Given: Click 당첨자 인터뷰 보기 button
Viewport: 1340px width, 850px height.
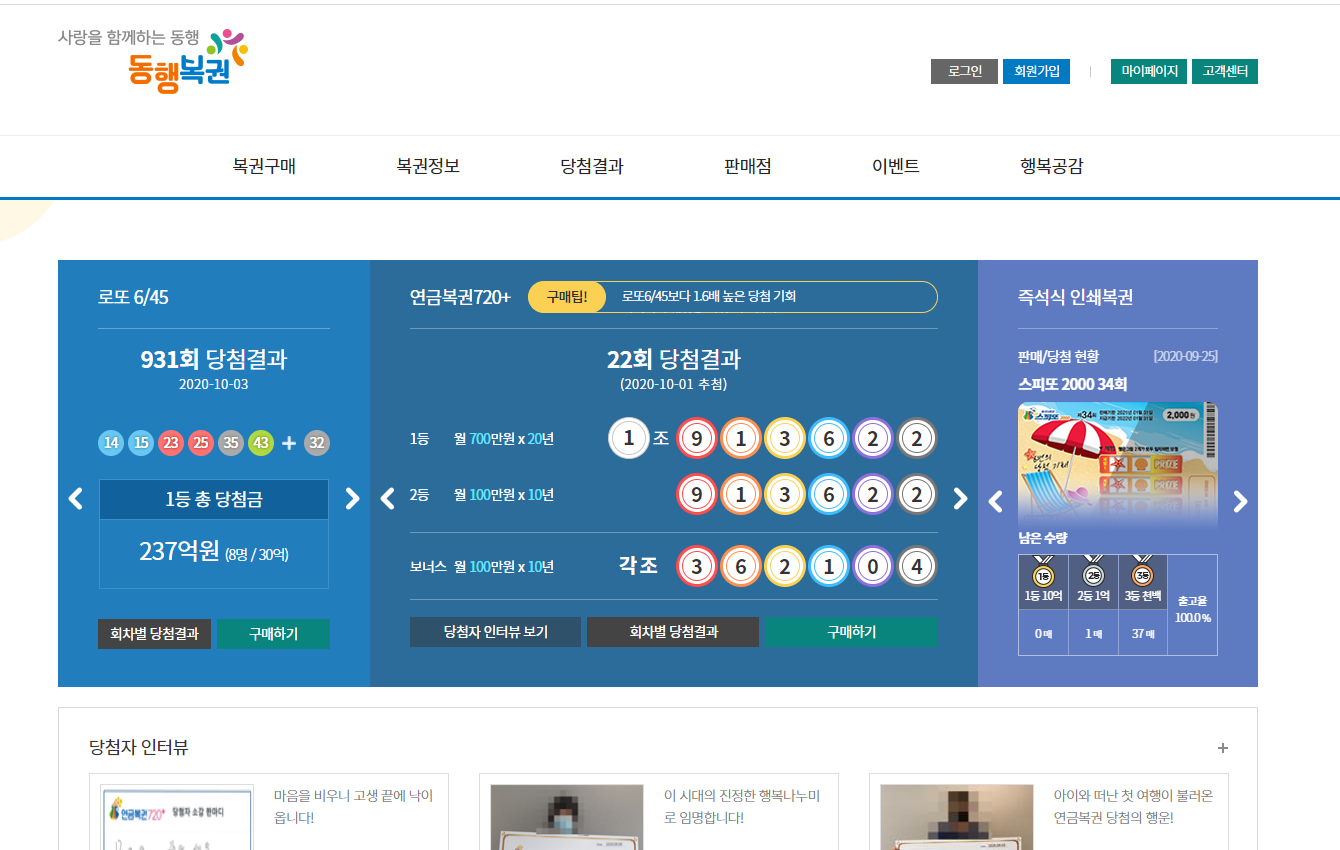Looking at the screenshot, I should (x=495, y=632).
